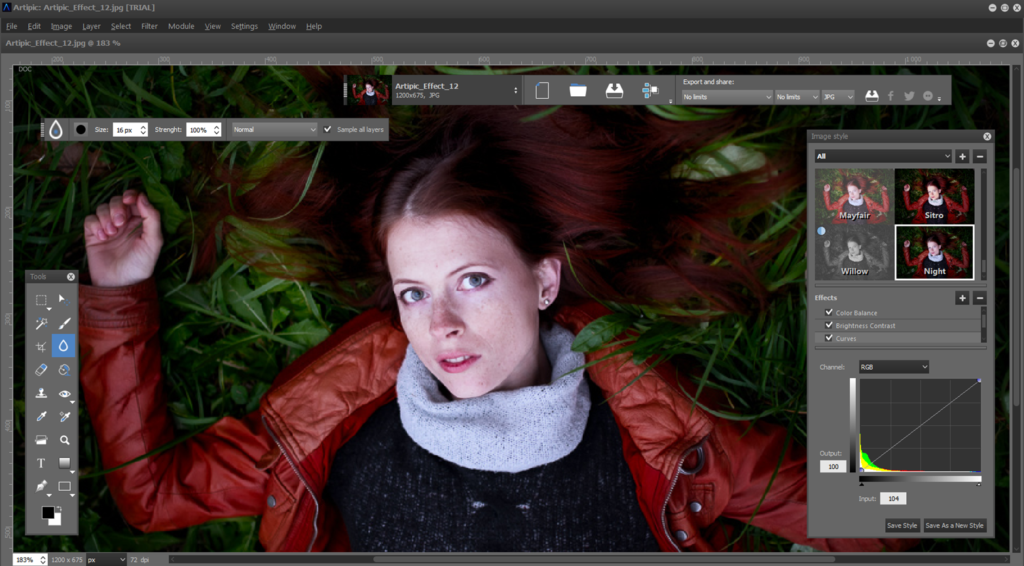Open file with folder icon

pos(578,90)
